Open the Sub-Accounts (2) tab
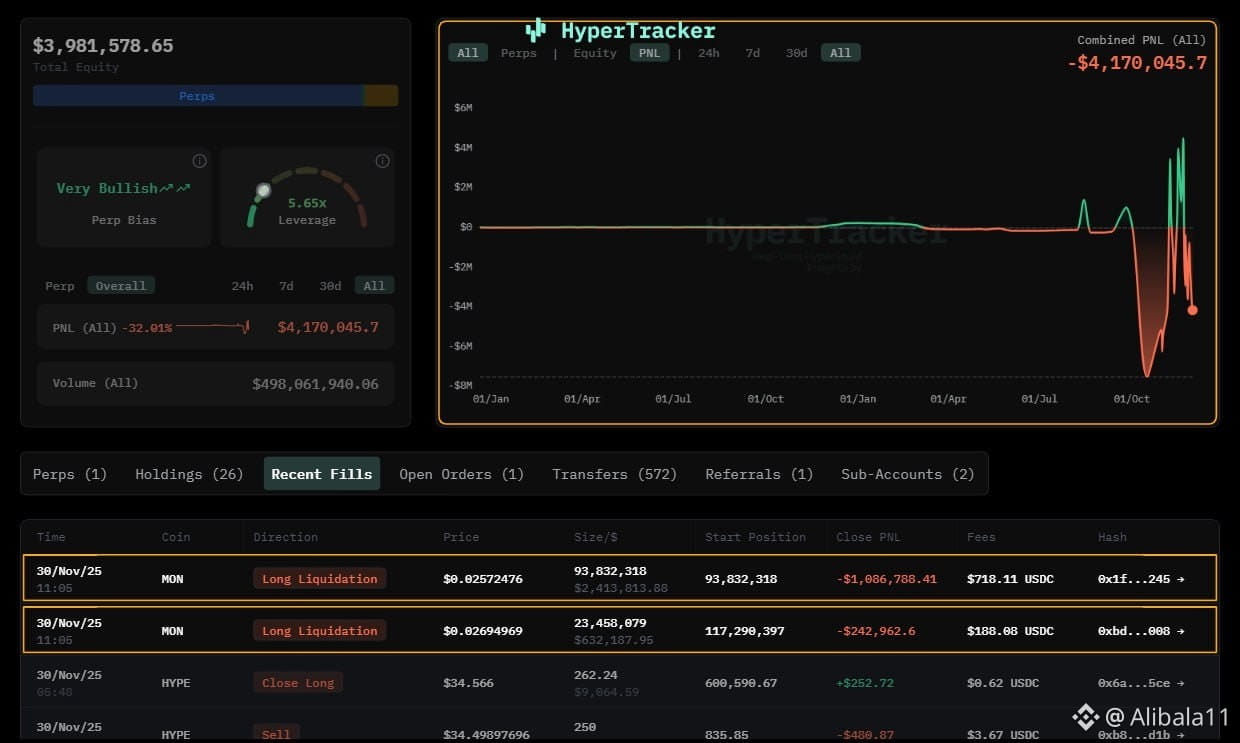This screenshot has width=1240, height=743. [x=907, y=474]
